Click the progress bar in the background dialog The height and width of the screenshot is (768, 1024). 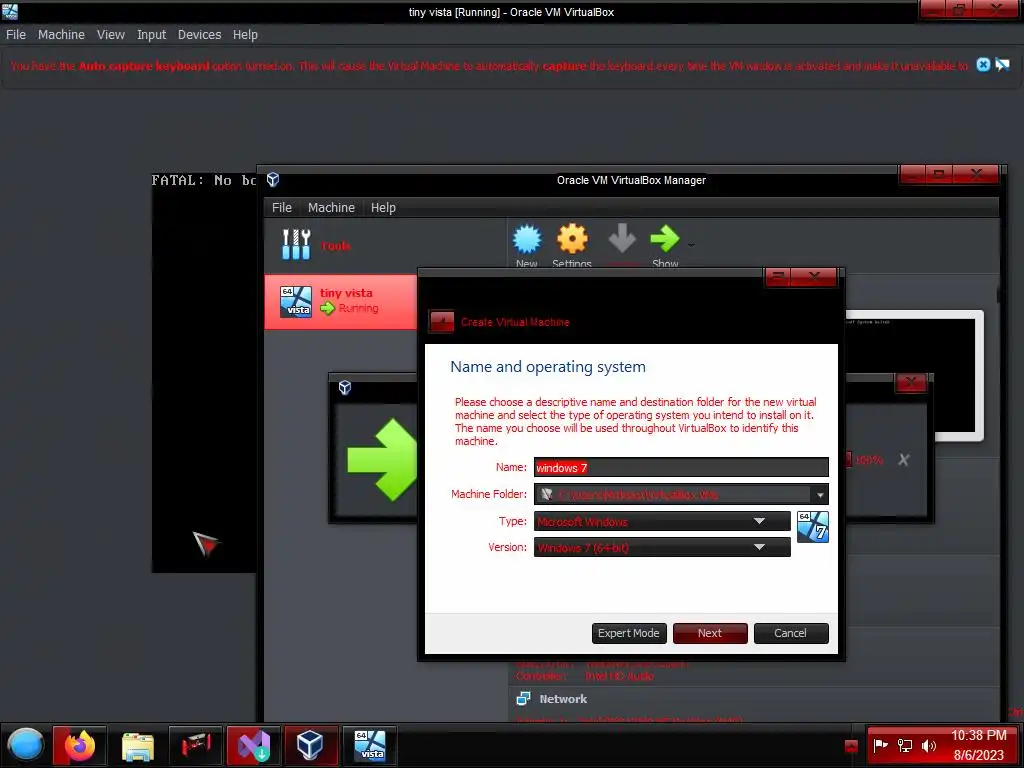(x=848, y=460)
